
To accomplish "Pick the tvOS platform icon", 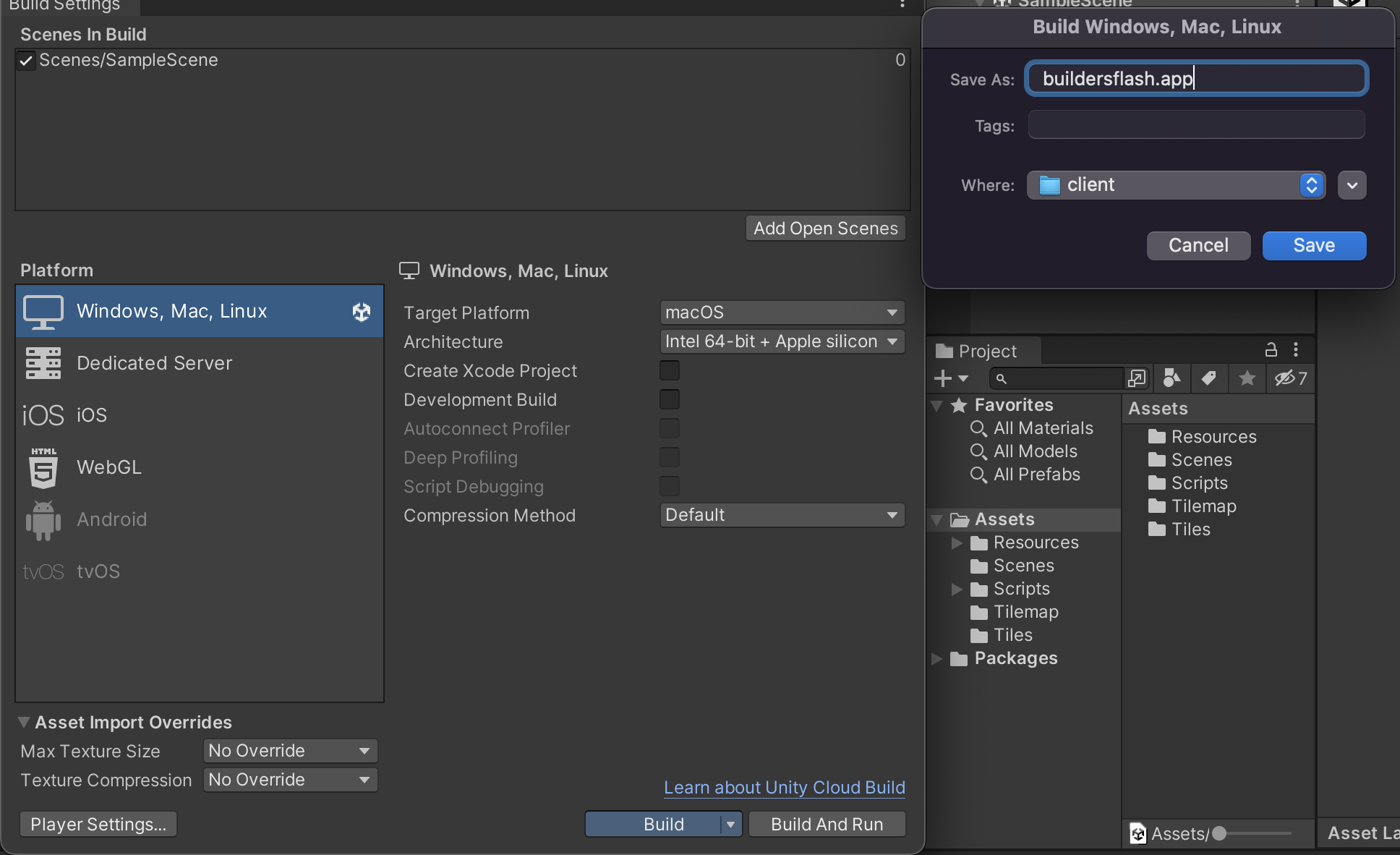I will [43, 572].
